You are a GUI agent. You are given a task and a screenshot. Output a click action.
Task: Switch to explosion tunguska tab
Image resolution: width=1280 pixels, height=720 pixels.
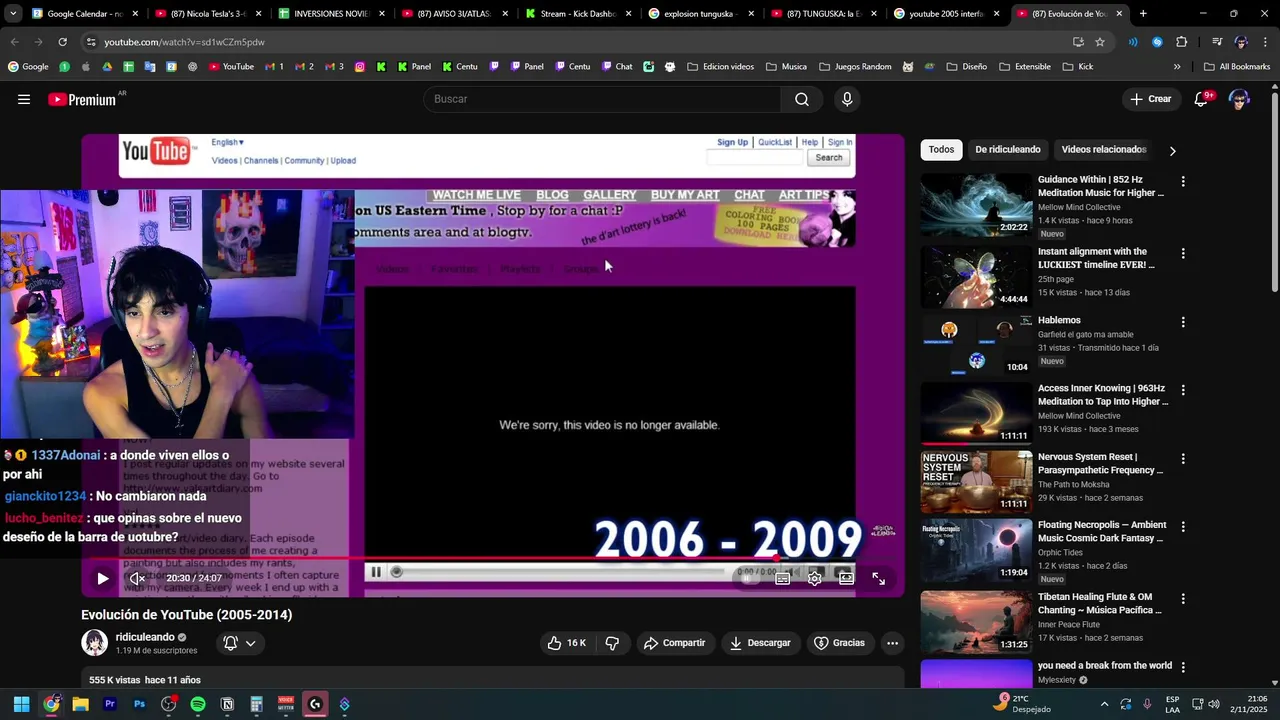click(702, 14)
